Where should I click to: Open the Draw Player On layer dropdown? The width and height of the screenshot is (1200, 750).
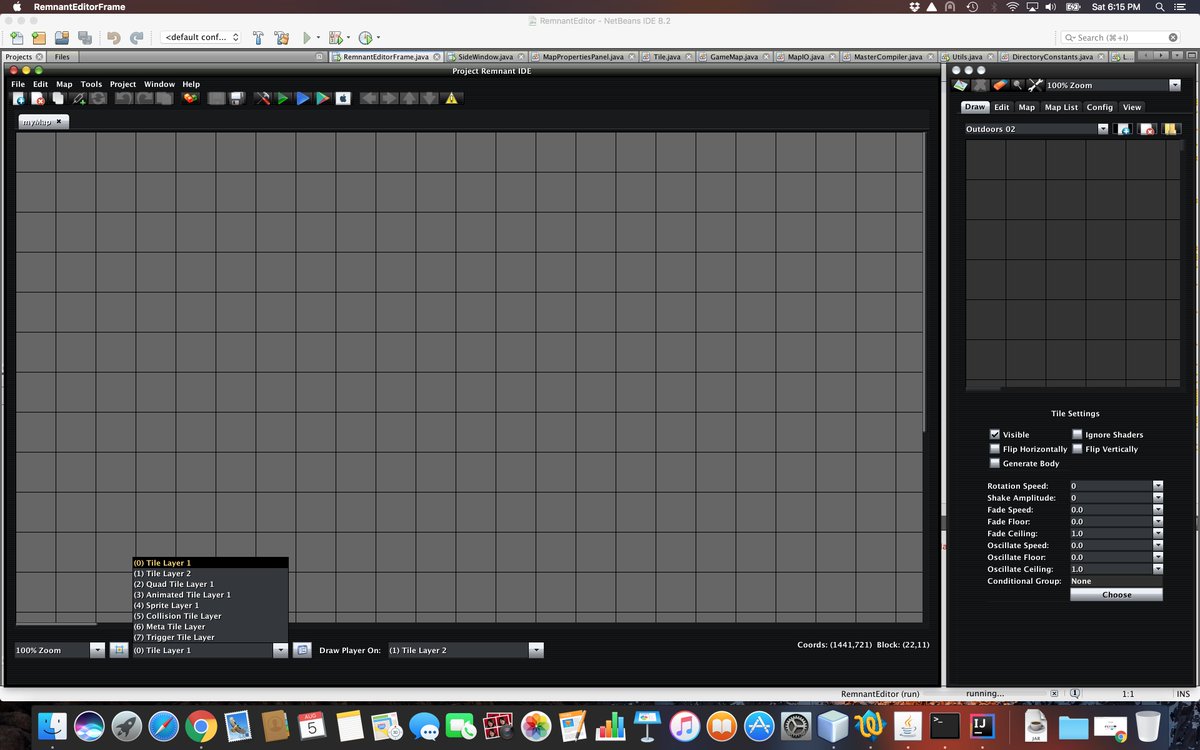(x=537, y=649)
